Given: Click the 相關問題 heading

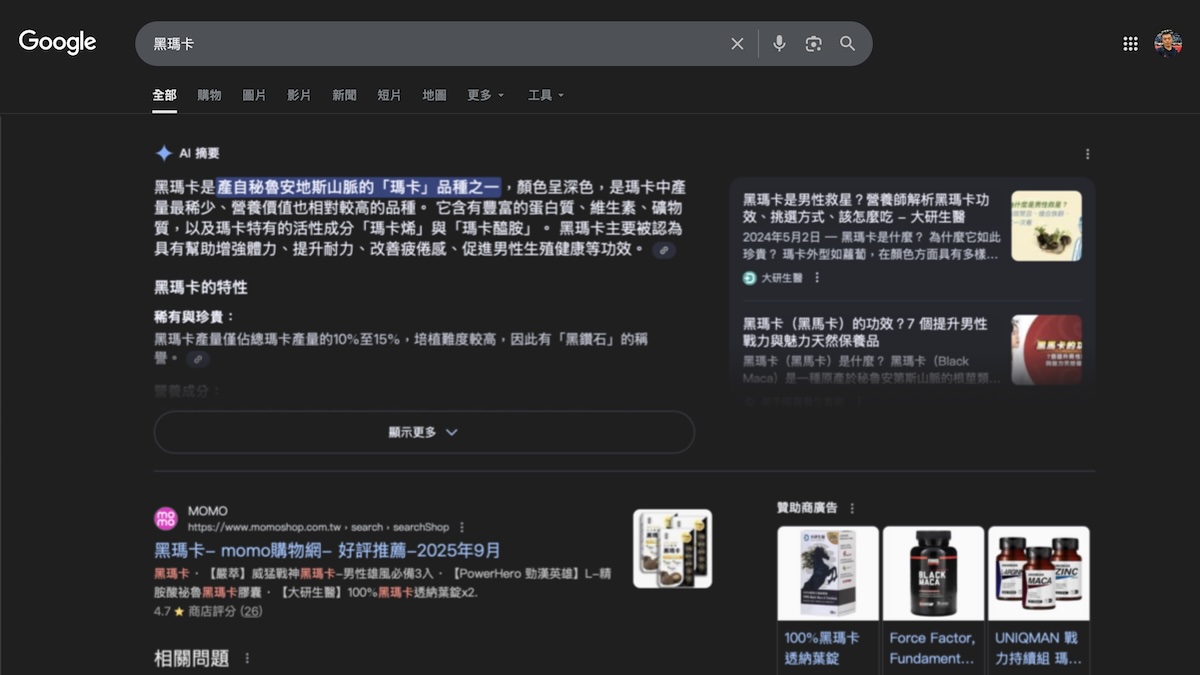Looking at the screenshot, I should coord(191,658).
